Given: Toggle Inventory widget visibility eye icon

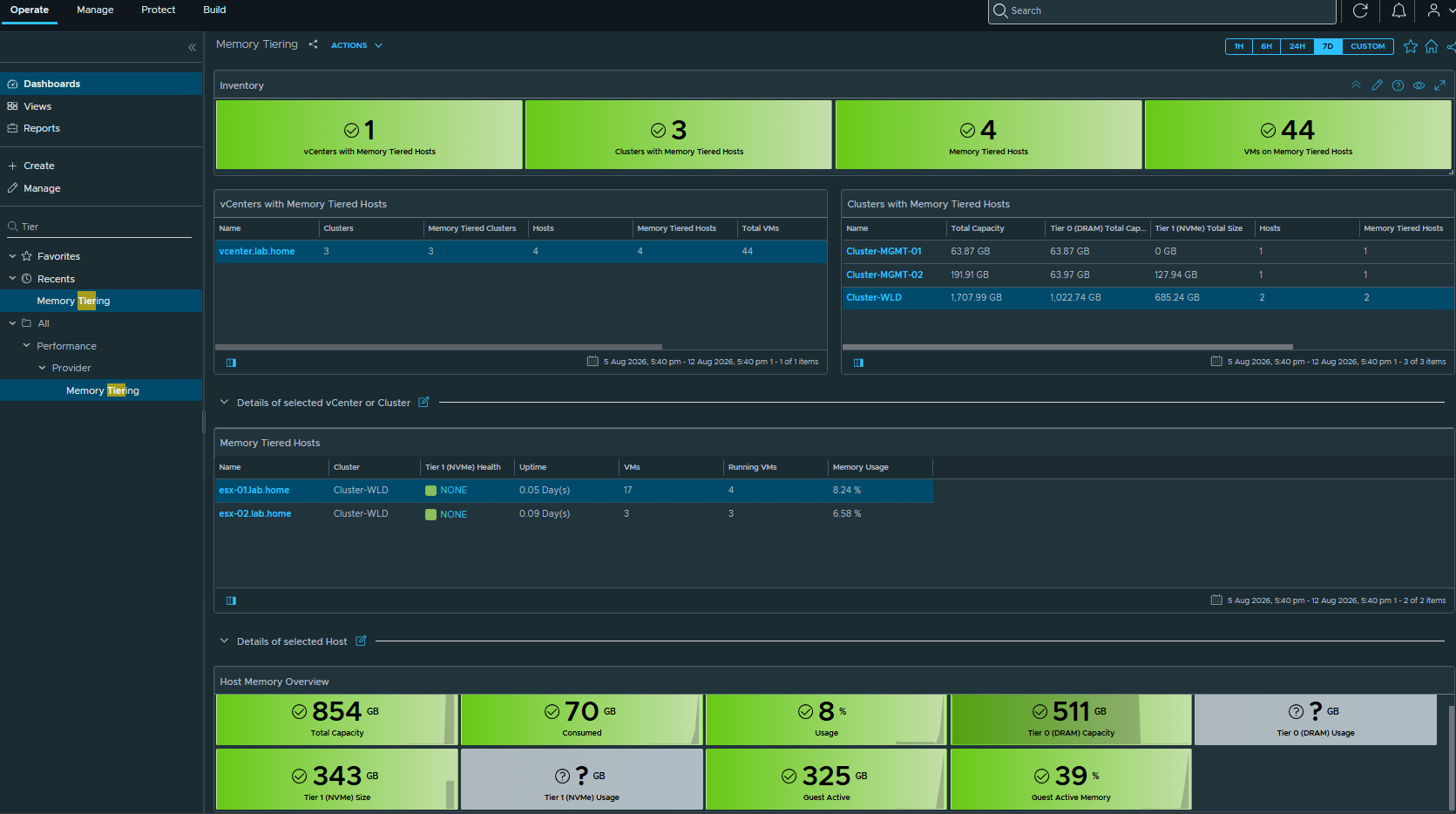Looking at the screenshot, I should 1419,85.
